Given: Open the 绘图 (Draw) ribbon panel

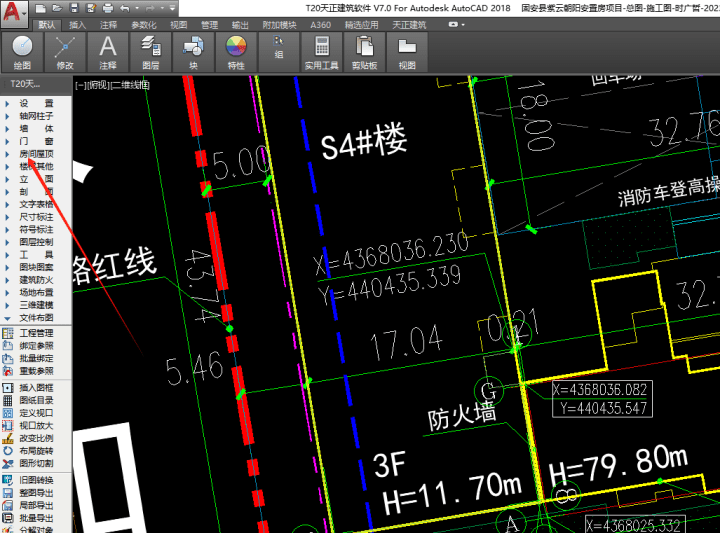Looking at the screenshot, I should (22, 52).
